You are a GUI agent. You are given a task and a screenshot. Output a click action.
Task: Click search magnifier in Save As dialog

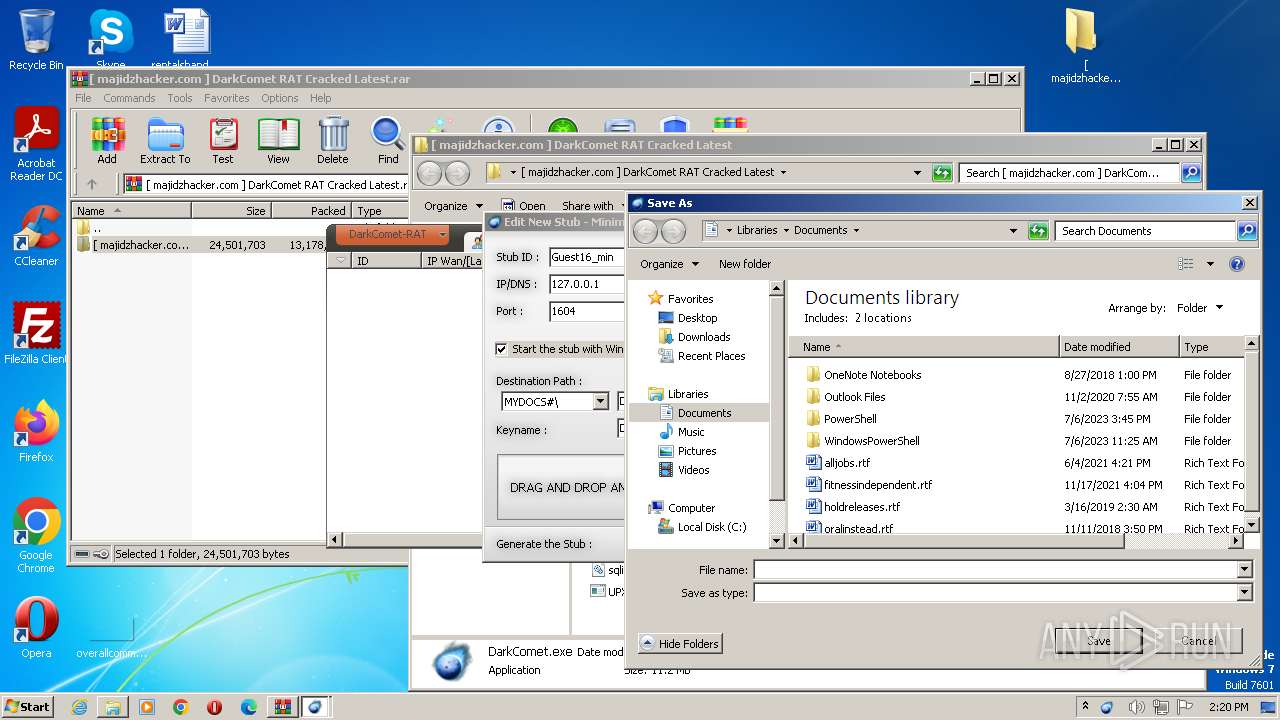pos(1246,231)
